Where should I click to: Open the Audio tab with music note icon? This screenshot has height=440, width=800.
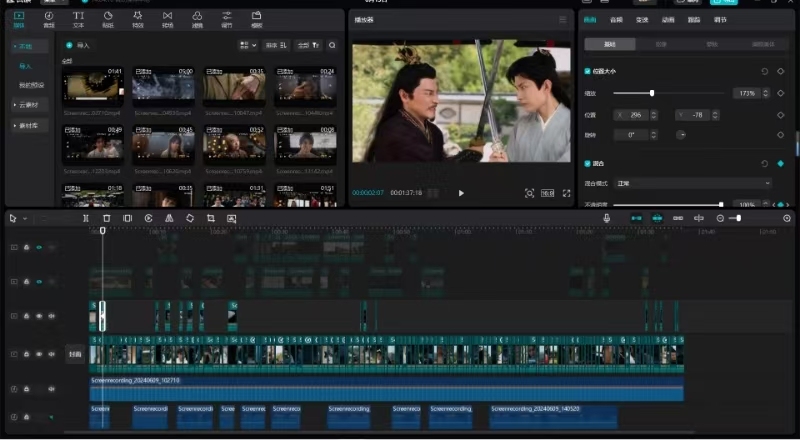[48, 19]
